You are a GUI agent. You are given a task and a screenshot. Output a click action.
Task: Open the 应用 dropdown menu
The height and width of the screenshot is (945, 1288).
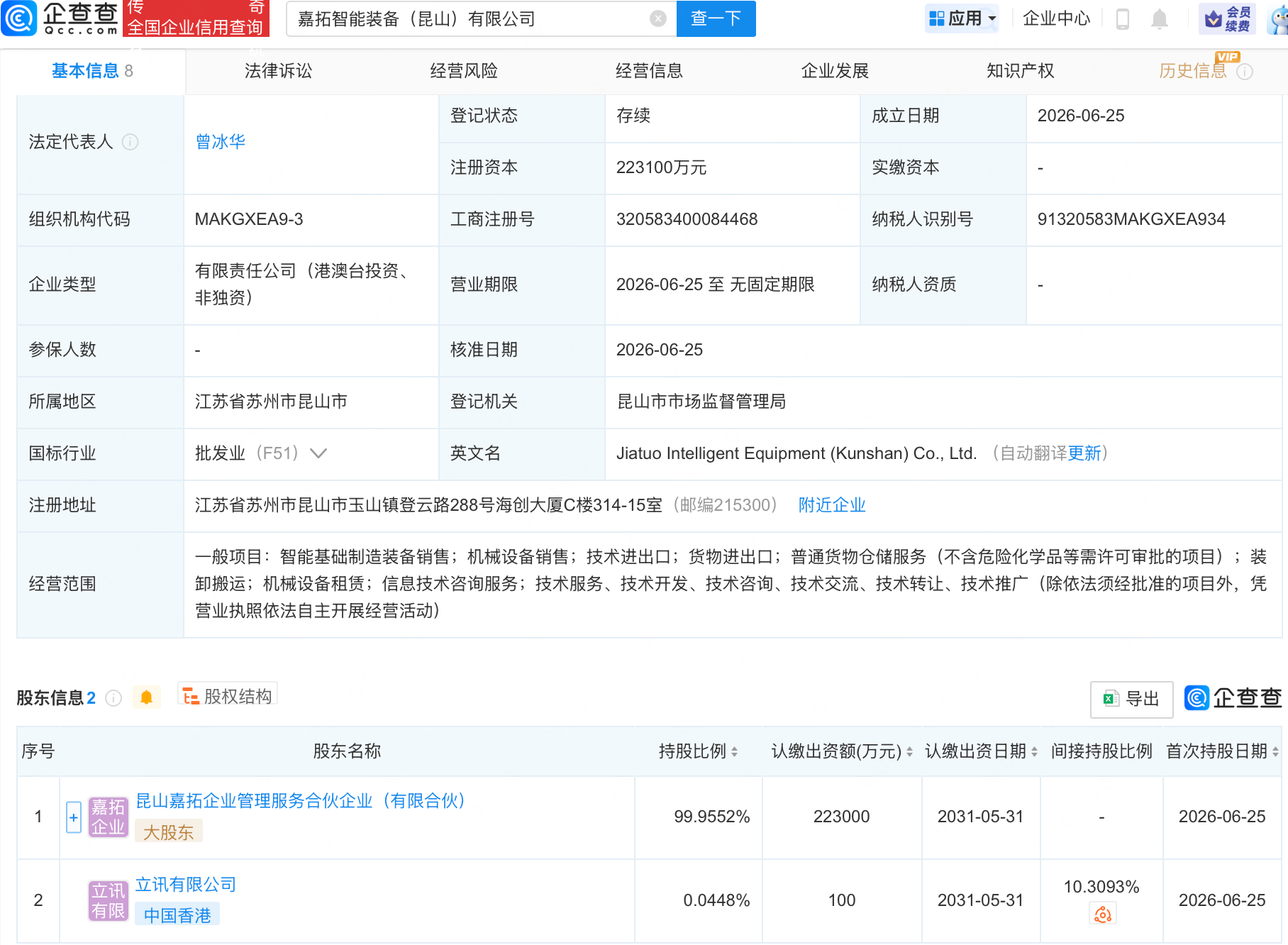click(x=962, y=18)
